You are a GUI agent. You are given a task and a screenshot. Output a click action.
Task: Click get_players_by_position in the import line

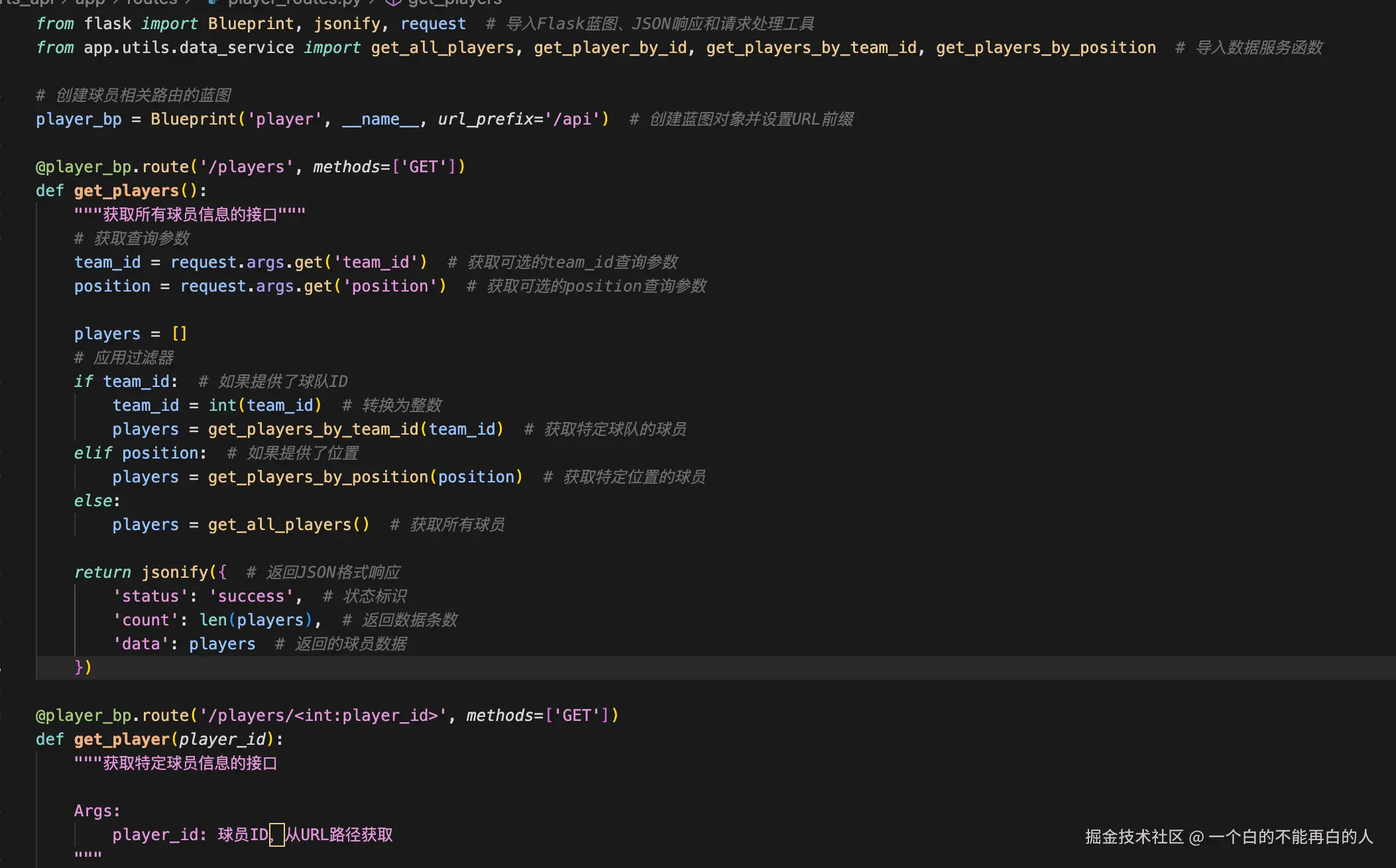click(1045, 48)
